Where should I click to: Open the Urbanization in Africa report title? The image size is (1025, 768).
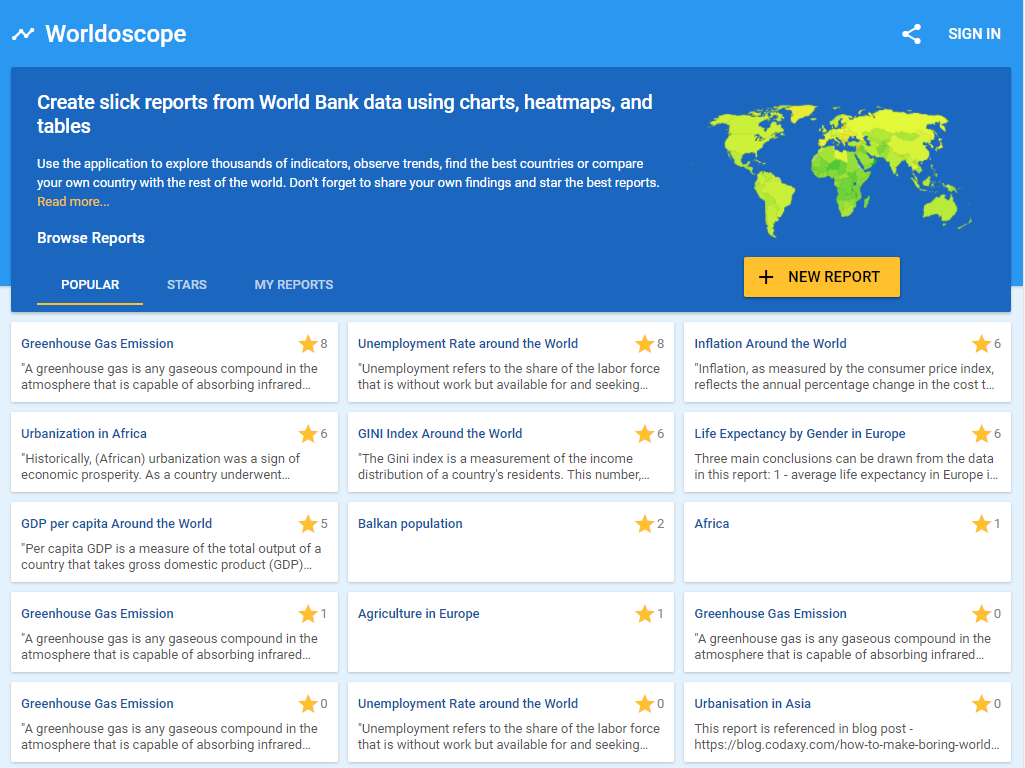click(84, 434)
